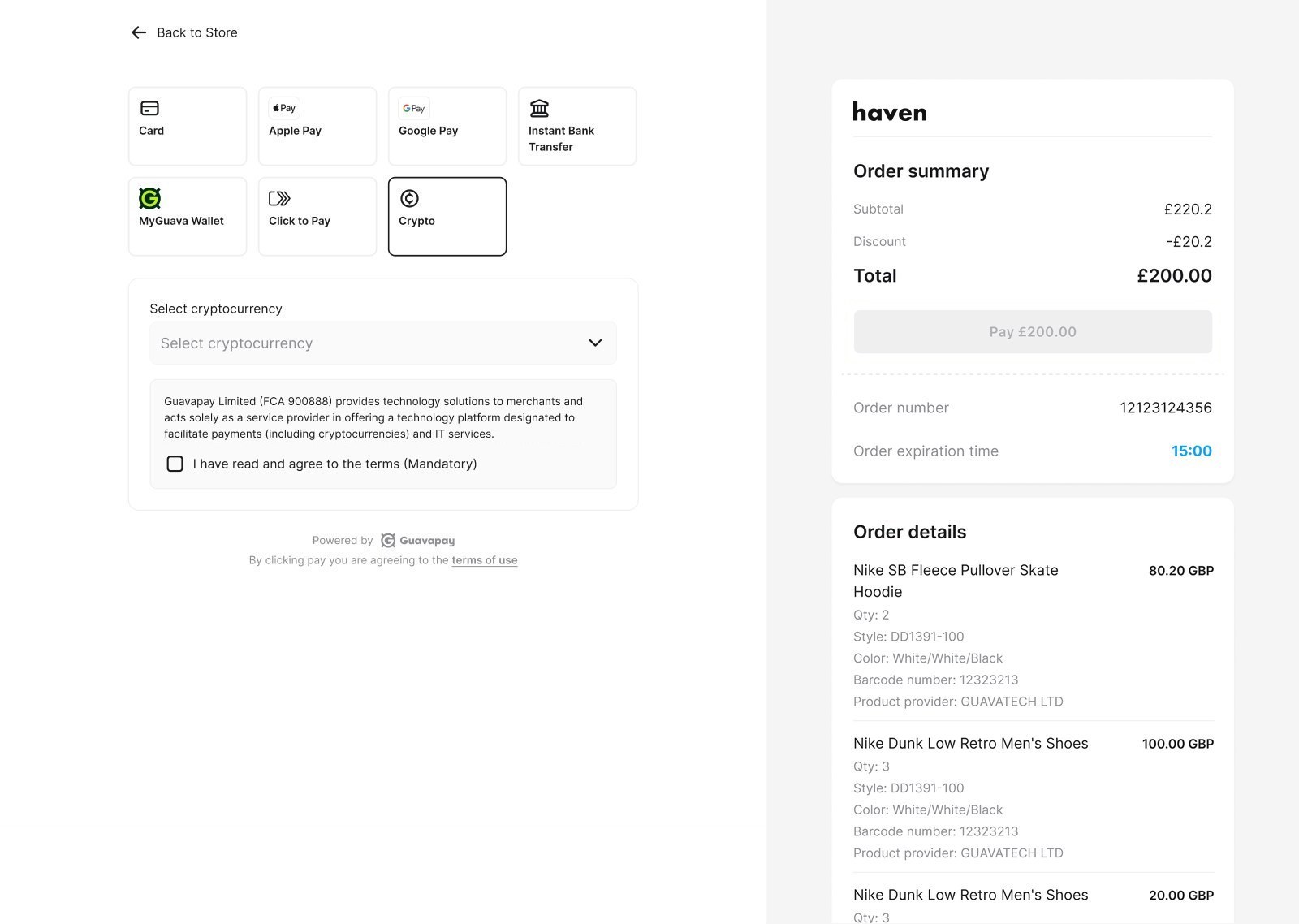This screenshot has height=924, width=1299.
Task: Expand the cryptocurrency dropdown chevron
Action: click(595, 343)
